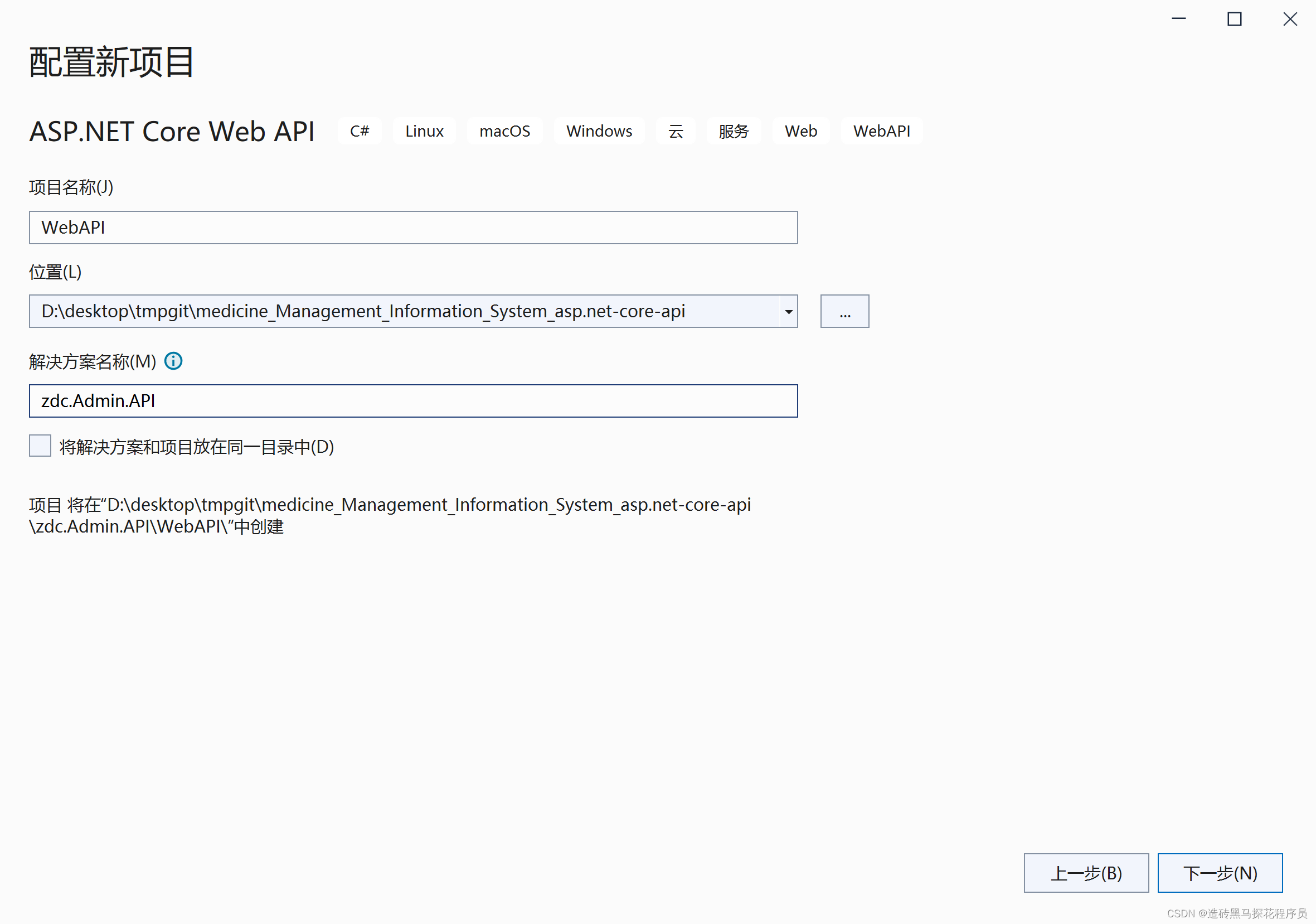1316x924 pixels.
Task: Open the browse folder dialog via ... button
Action: pos(844,311)
